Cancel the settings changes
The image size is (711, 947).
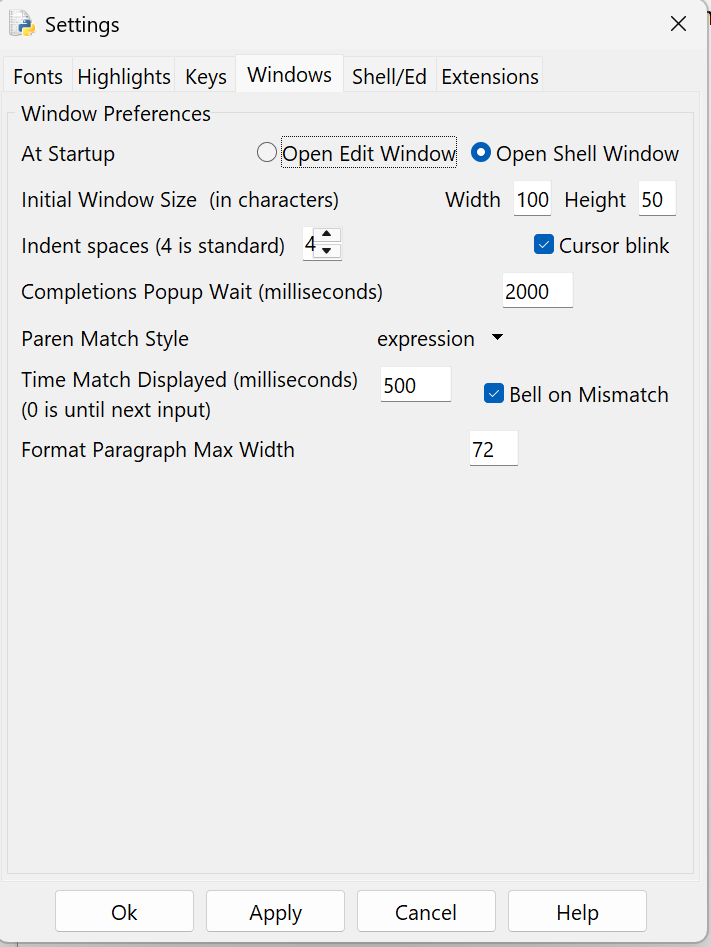[x=426, y=912]
